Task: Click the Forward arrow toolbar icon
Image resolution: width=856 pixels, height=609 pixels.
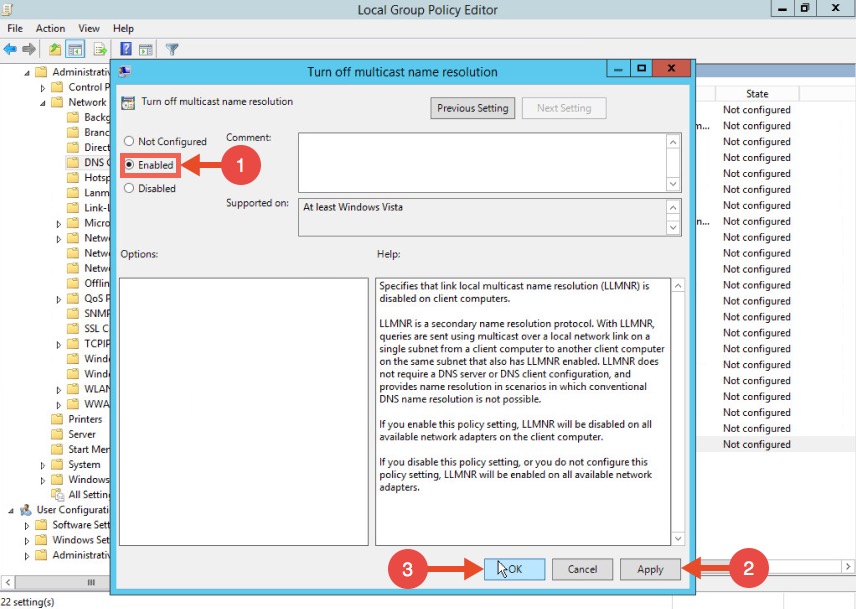Action: (x=28, y=49)
